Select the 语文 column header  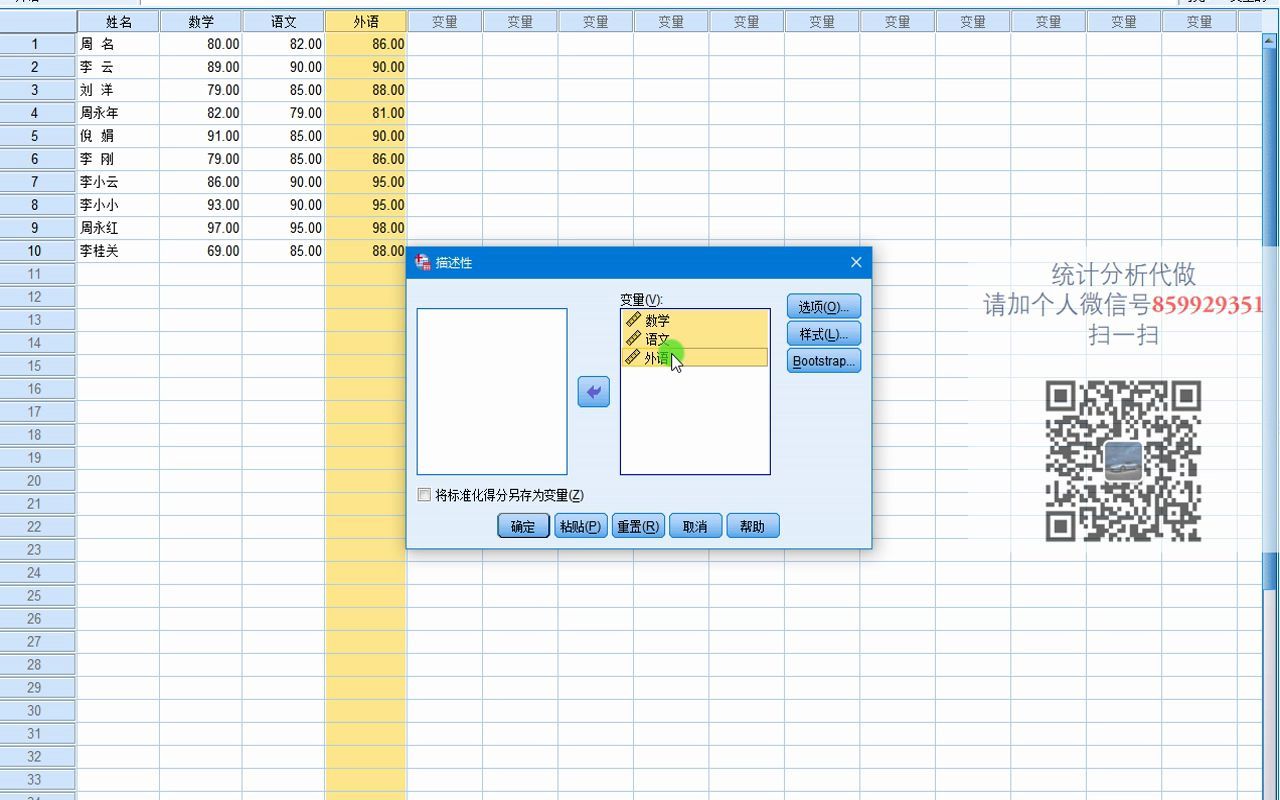pos(284,21)
